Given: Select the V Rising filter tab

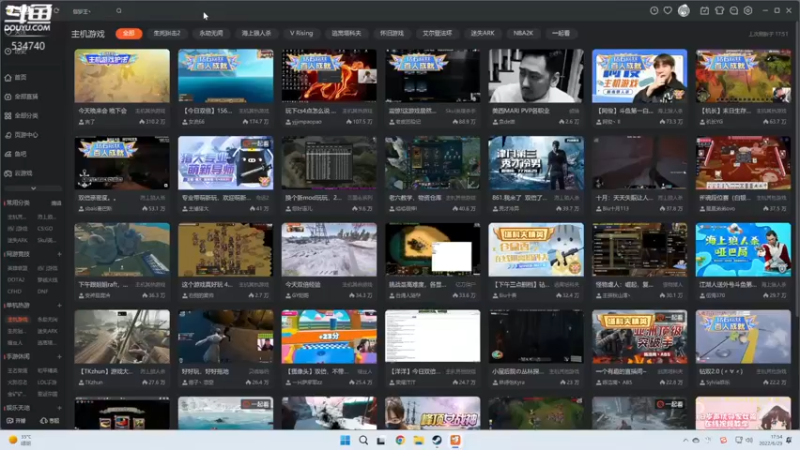Looking at the screenshot, I should (x=302, y=33).
